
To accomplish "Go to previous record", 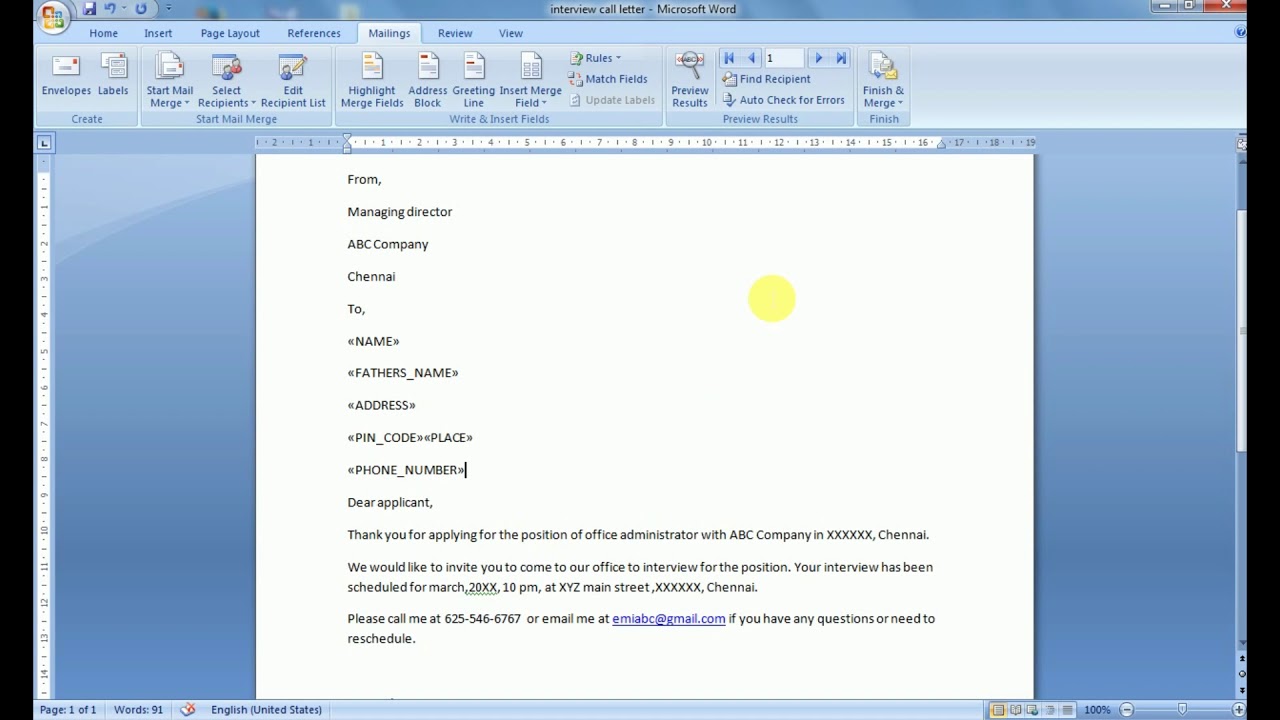I will [751, 58].
